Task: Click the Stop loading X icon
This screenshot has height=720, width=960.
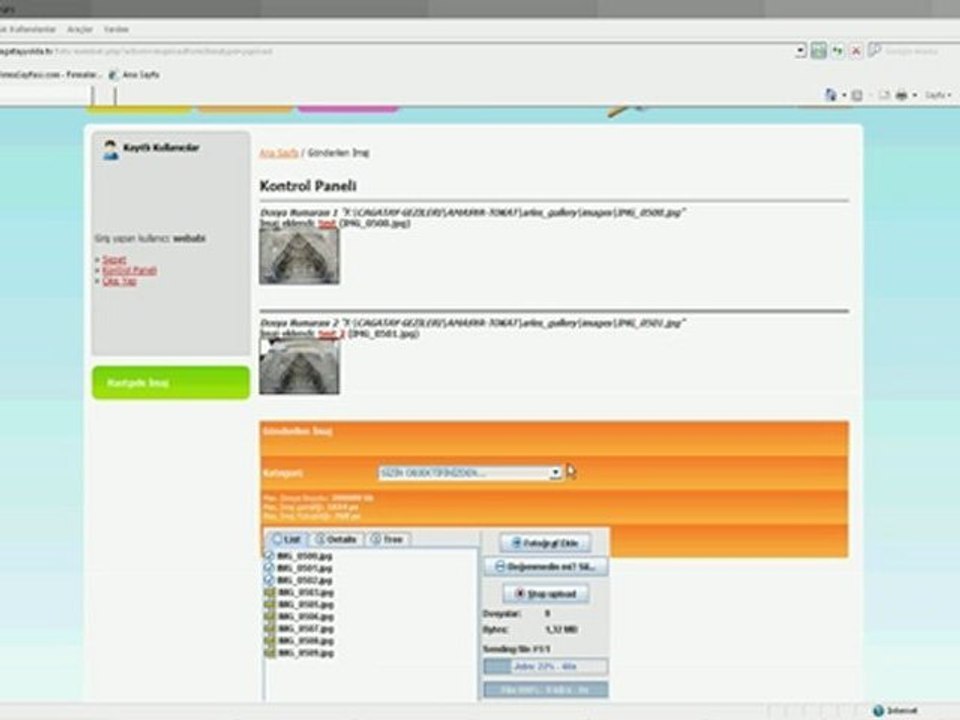Action: (x=856, y=51)
